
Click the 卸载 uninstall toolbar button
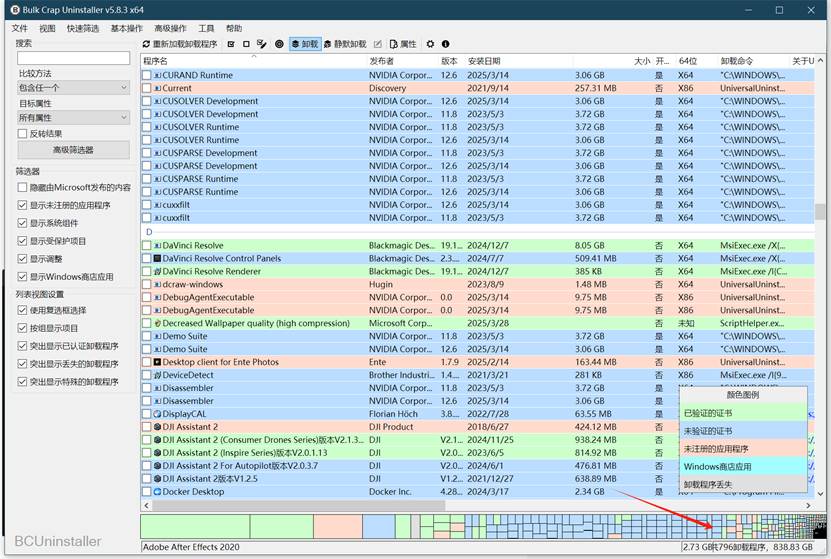tap(305, 44)
